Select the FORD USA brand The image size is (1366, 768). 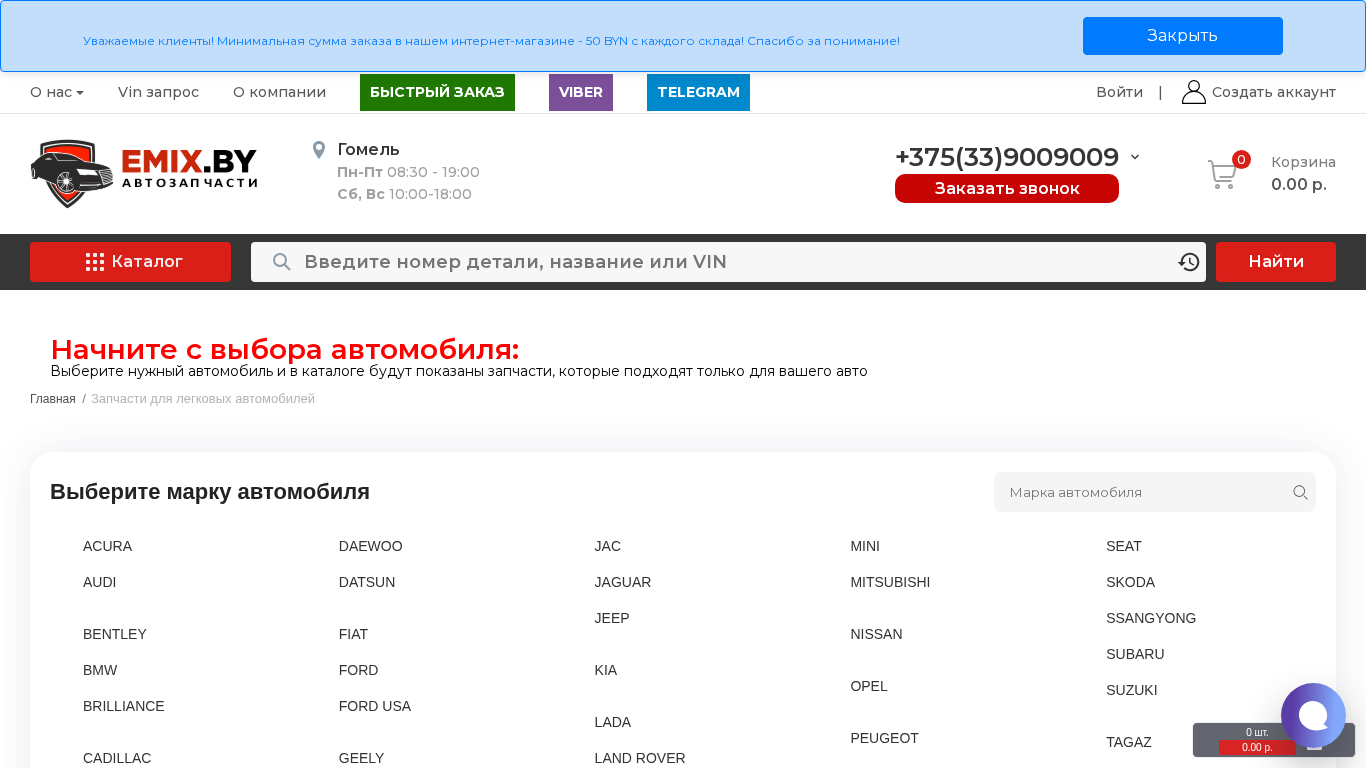click(x=375, y=706)
